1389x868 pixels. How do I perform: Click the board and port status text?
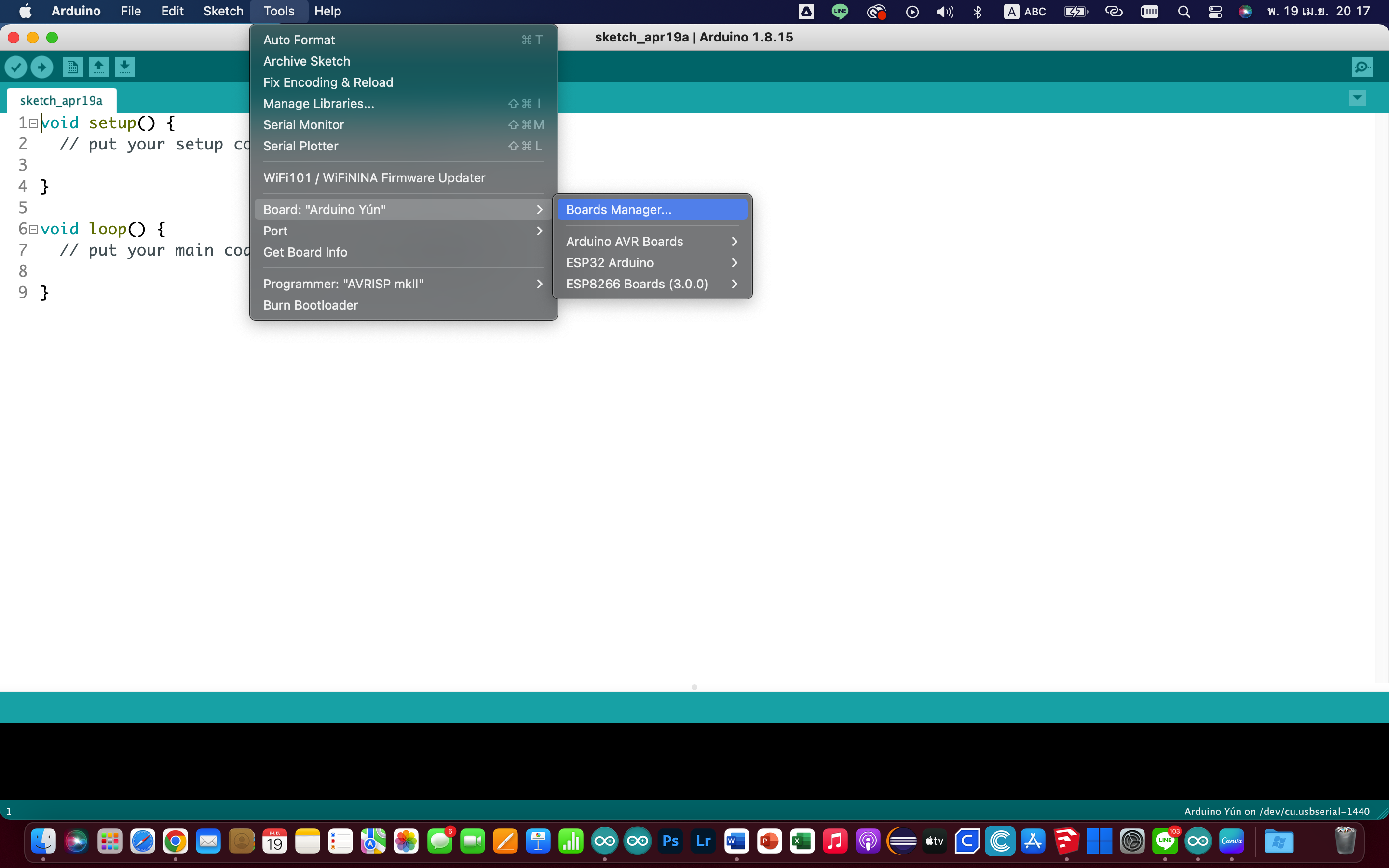[1277, 811]
